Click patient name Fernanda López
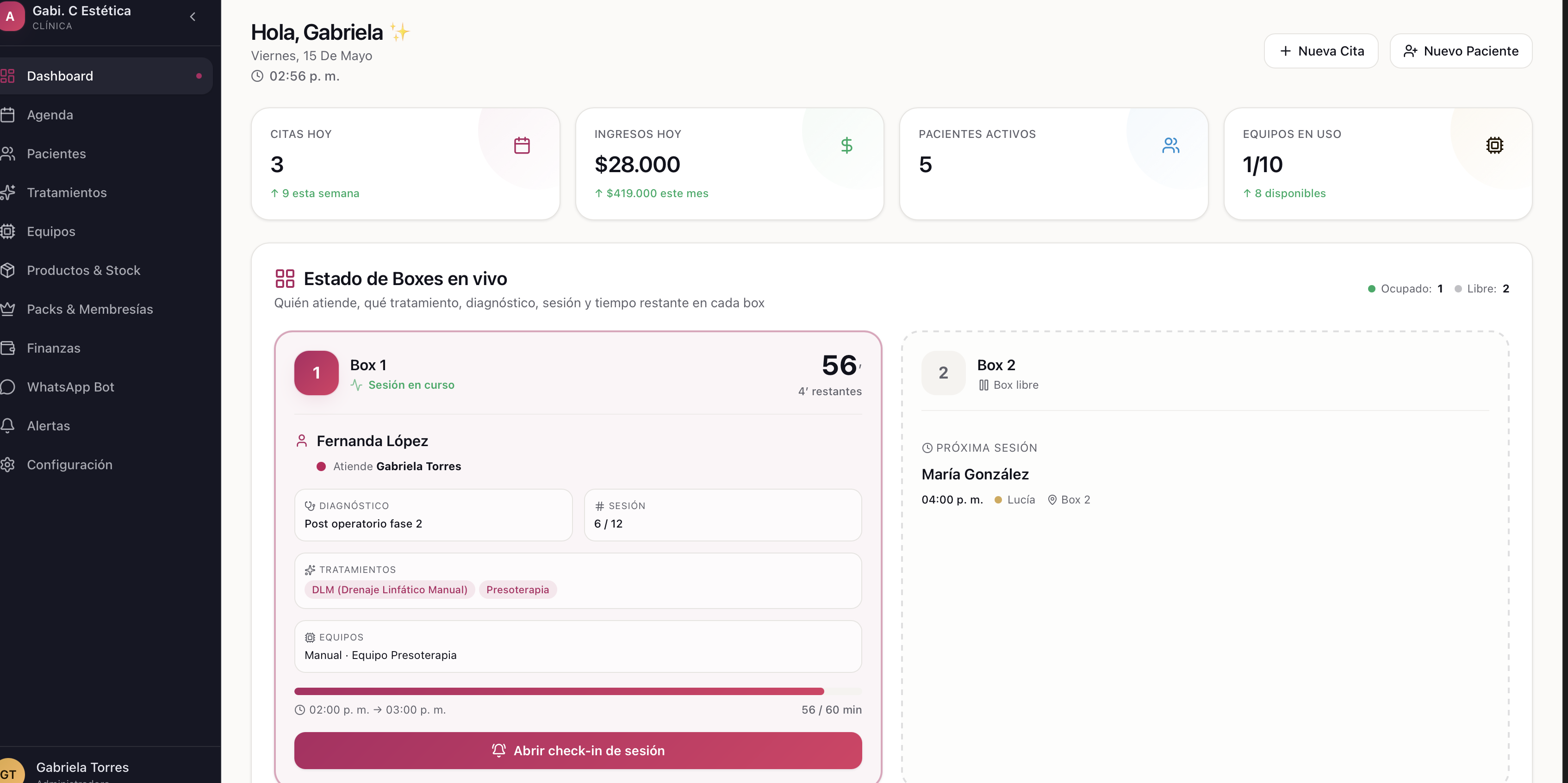Viewport: 1568px width, 783px height. point(373,441)
